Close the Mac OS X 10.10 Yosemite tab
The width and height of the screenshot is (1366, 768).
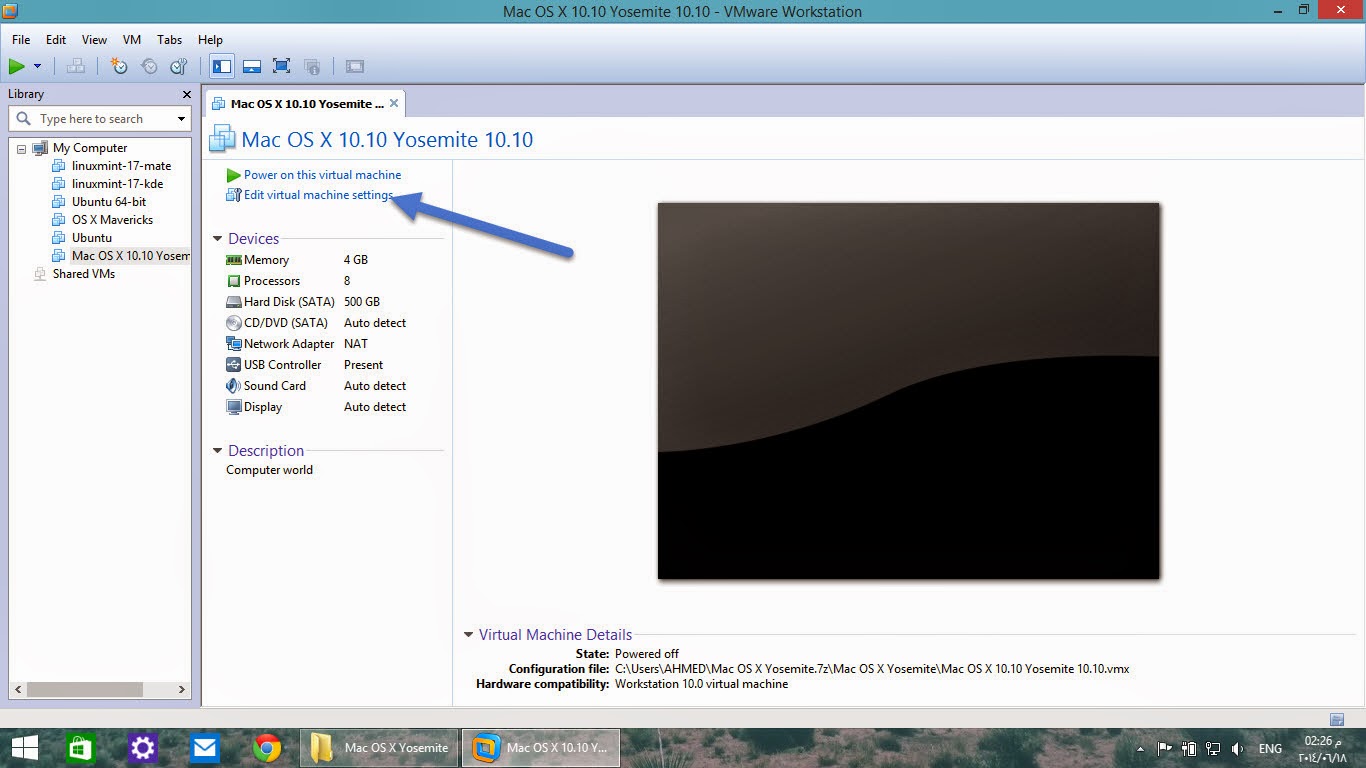(x=394, y=103)
